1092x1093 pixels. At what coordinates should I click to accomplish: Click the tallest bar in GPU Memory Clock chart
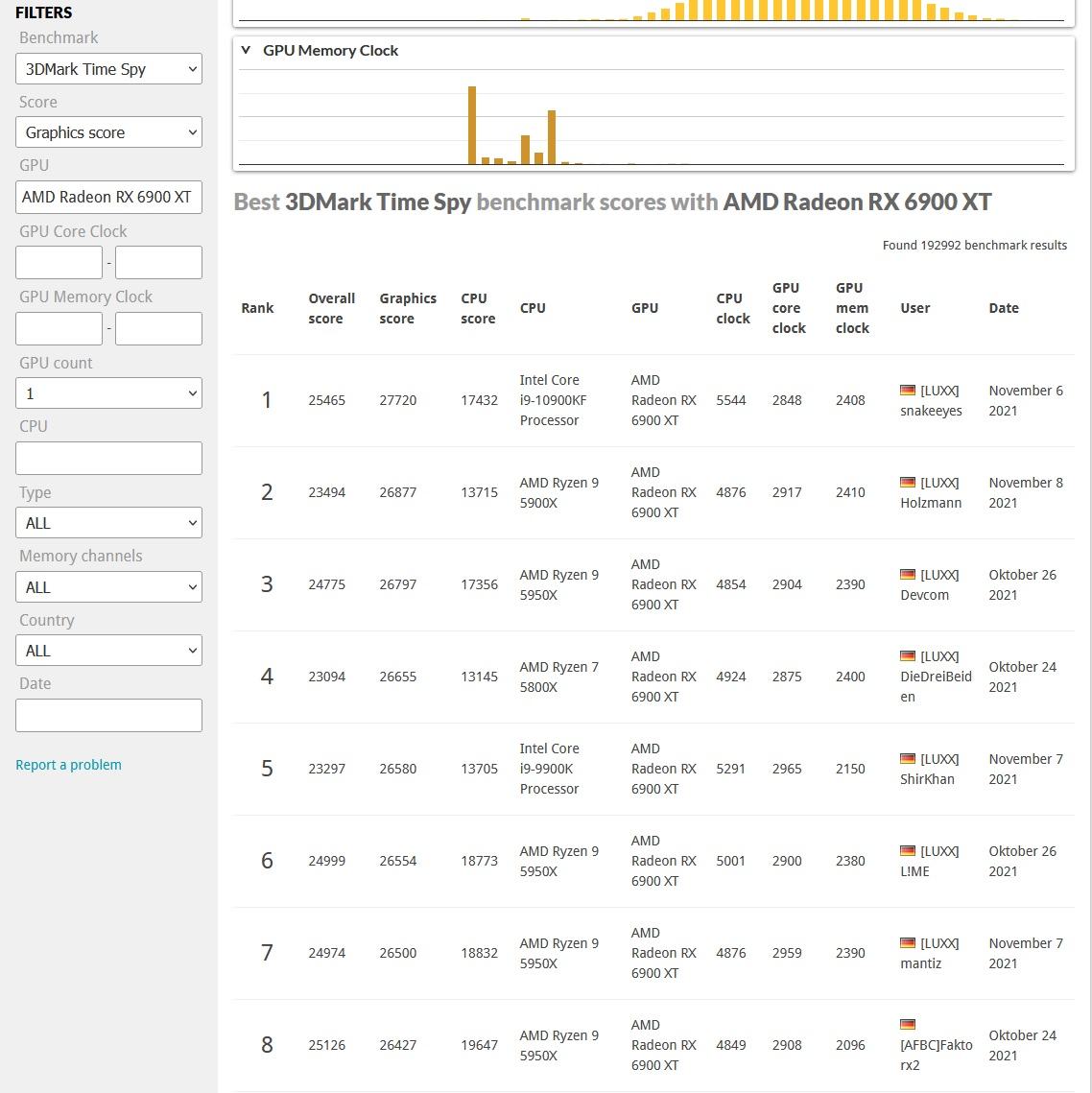(x=472, y=126)
